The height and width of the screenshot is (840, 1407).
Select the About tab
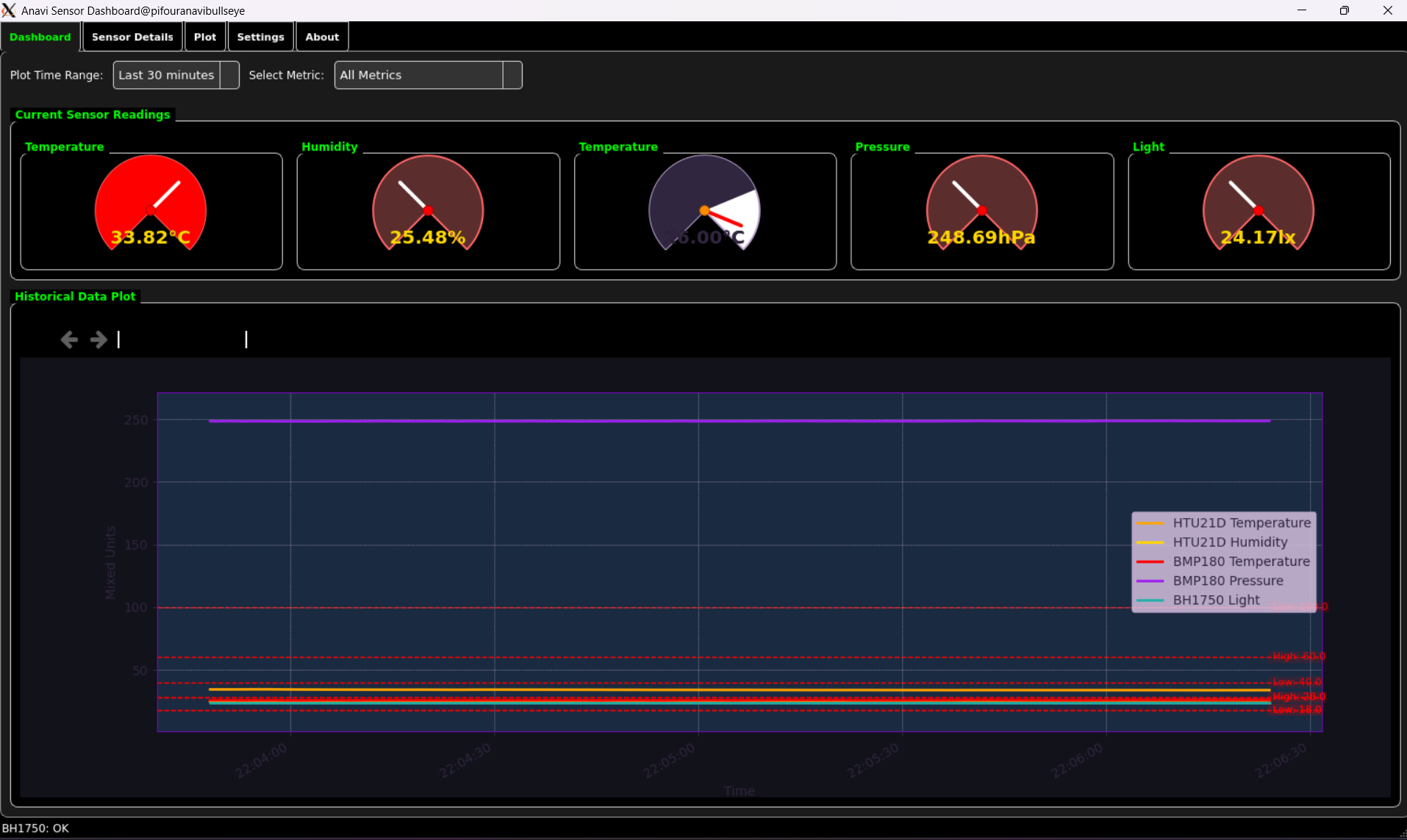322,37
